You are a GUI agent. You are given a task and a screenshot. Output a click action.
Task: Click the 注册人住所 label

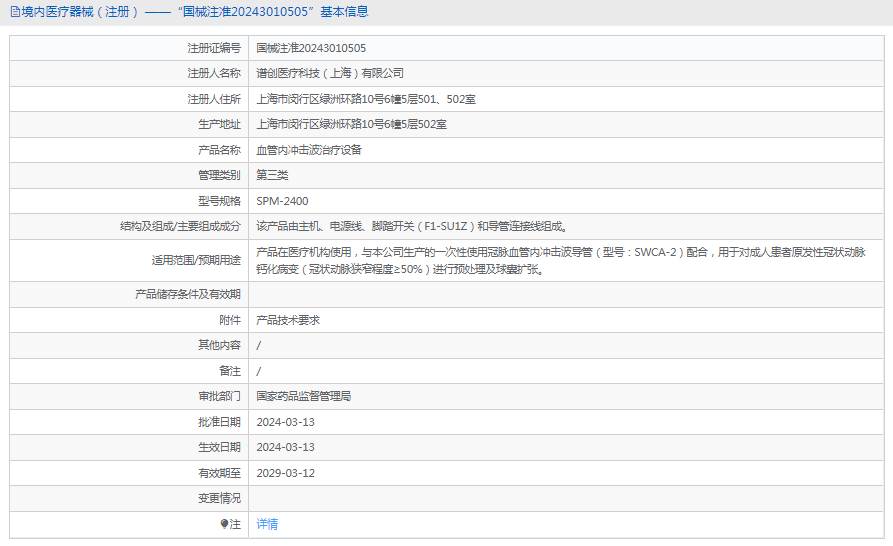point(214,99)
